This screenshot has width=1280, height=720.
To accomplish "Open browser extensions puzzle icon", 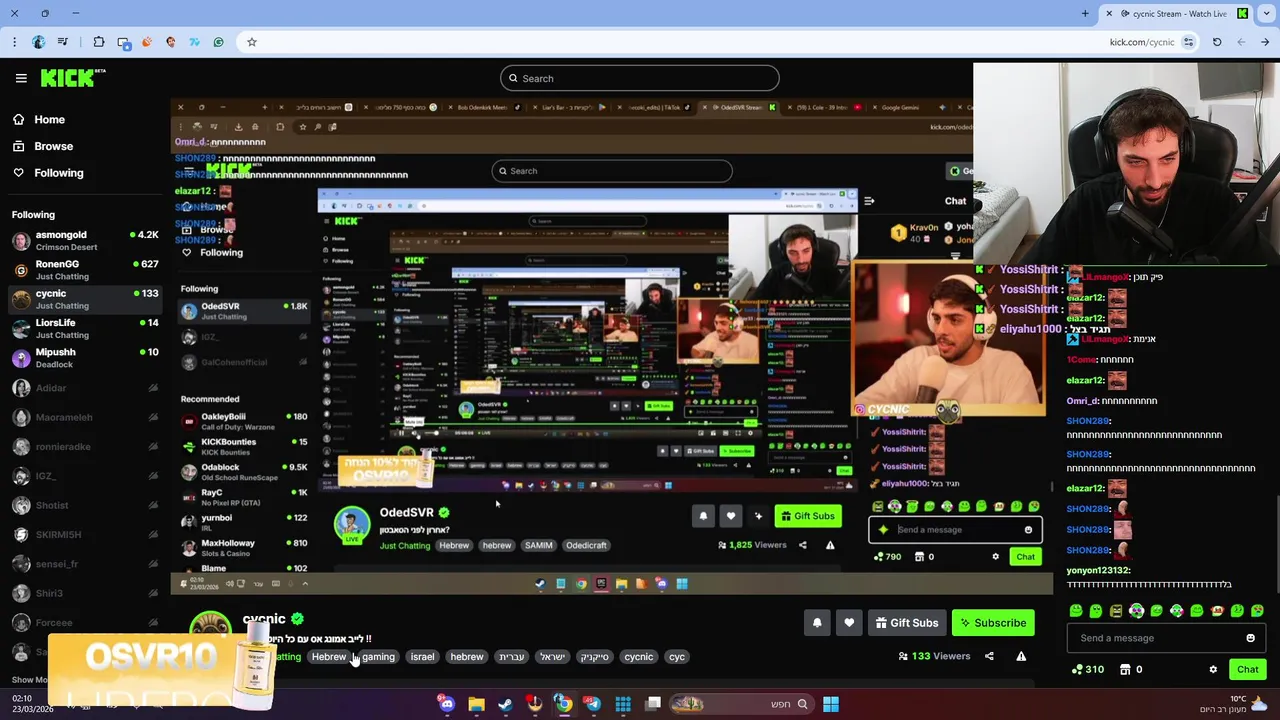I will 99,42.
